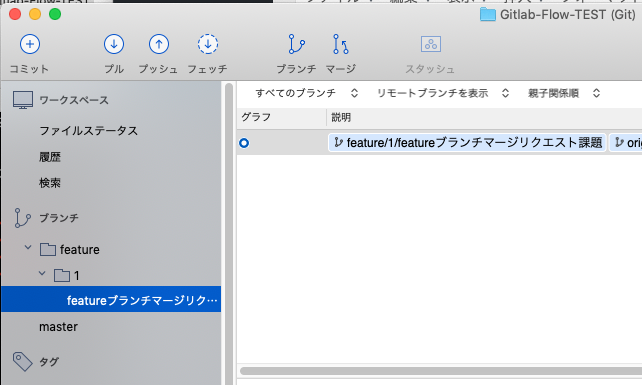The width and height of the screenshot is (642, 385).
Task: Click the Merge (マージ) toolbar icon
Action: pyautogui.click(x=341, y=44)
